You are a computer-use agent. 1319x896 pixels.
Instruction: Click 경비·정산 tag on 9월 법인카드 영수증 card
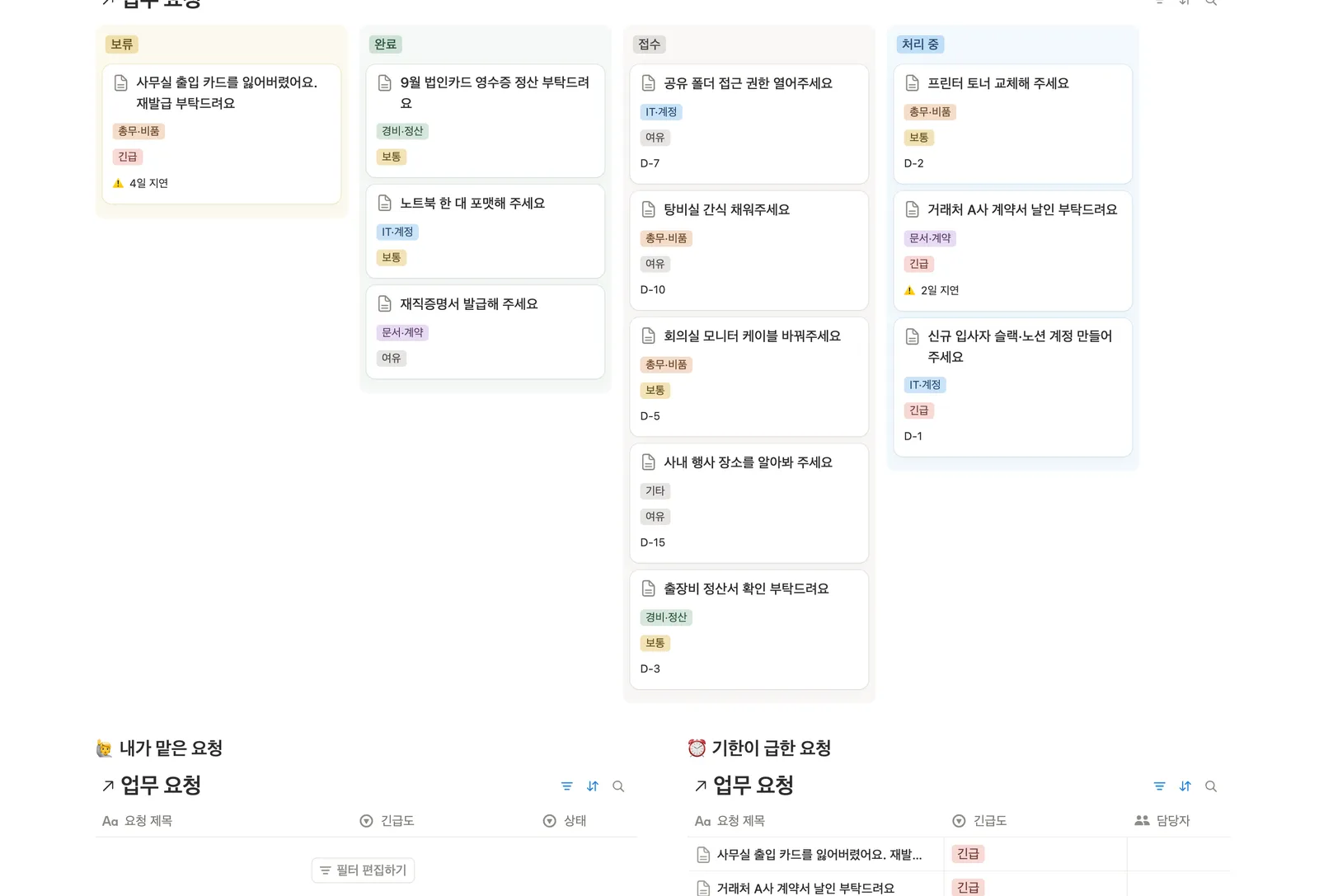(x=402, y=131)
